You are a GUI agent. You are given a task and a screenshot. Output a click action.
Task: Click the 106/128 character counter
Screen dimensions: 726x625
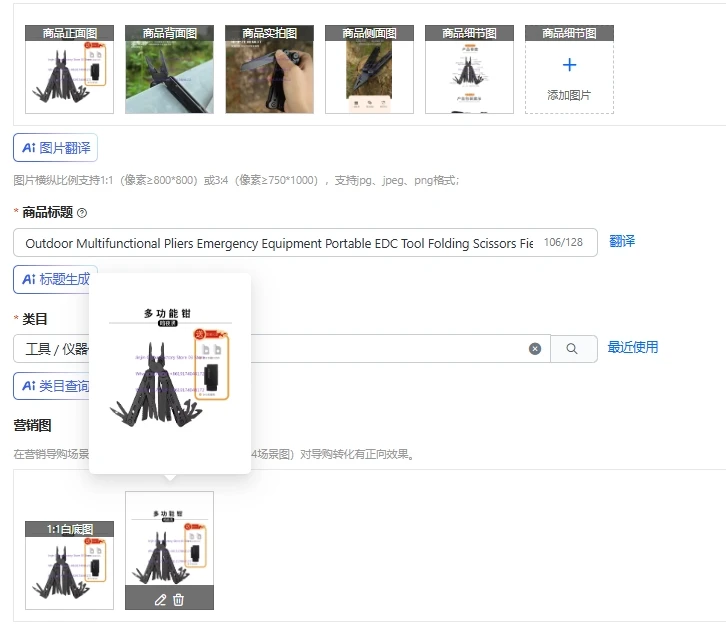click(563, 242)
